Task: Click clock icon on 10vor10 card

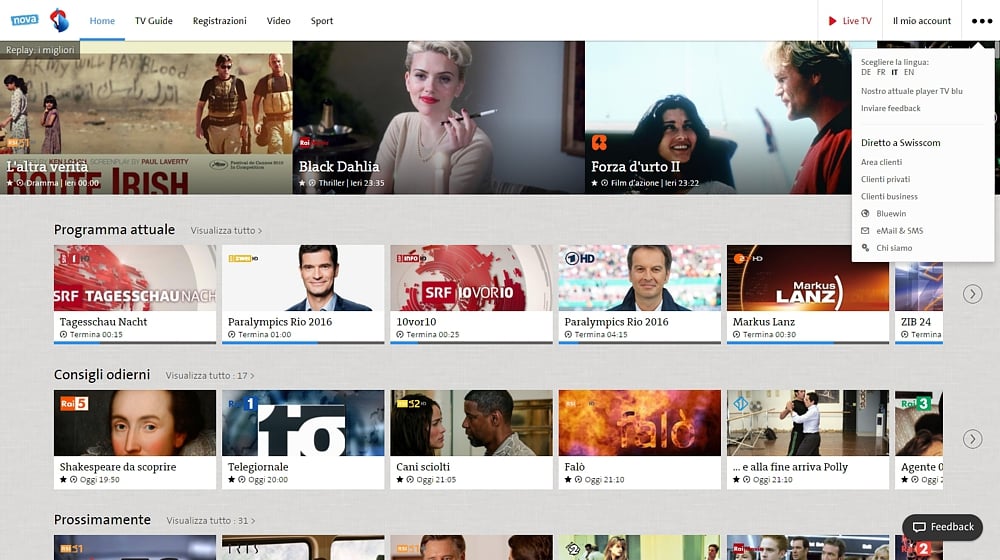Action: 400,334
